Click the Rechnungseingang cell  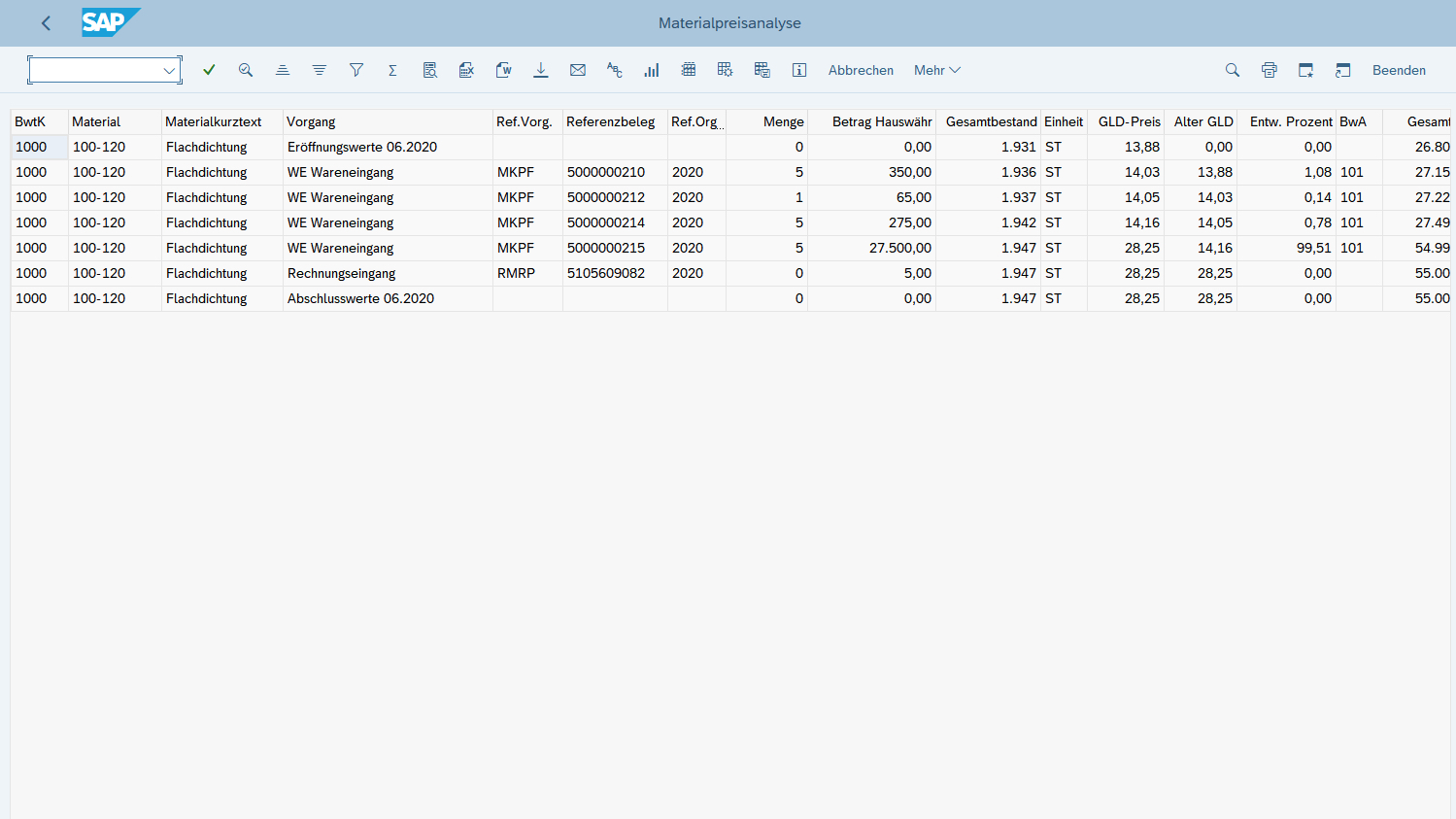388,273
